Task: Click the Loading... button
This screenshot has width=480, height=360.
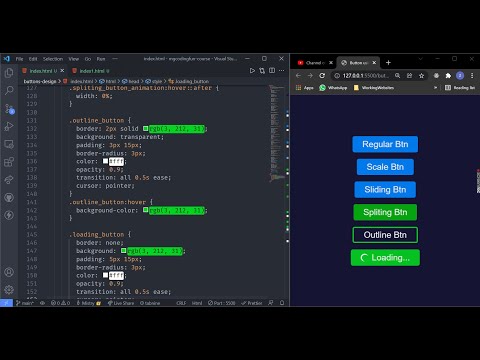Action: click(x=385, y=257)
